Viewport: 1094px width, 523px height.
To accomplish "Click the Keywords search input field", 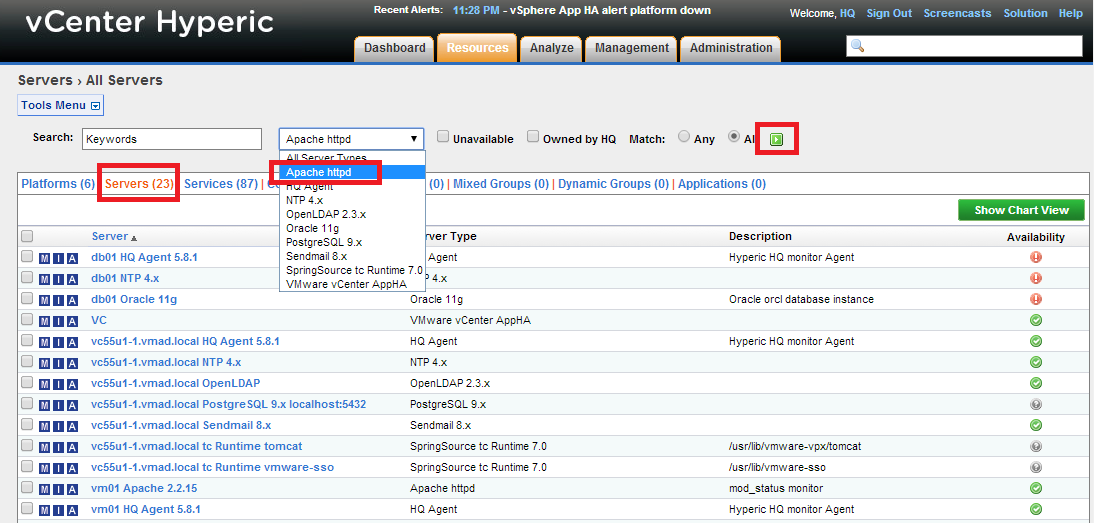I will coord(172,139).
